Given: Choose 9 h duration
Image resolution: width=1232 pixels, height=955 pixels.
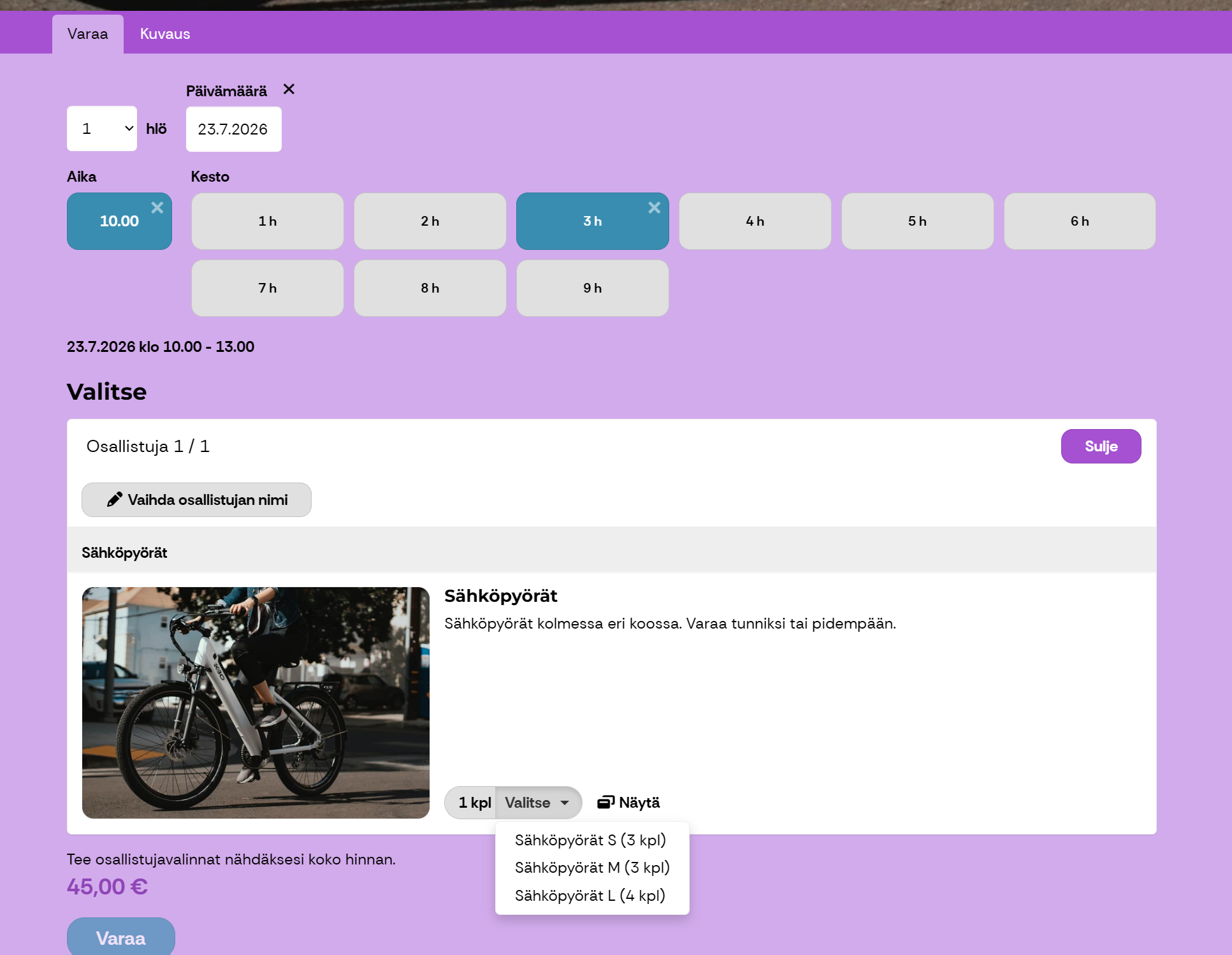Looking at the screenshot, I should [593, 288].
